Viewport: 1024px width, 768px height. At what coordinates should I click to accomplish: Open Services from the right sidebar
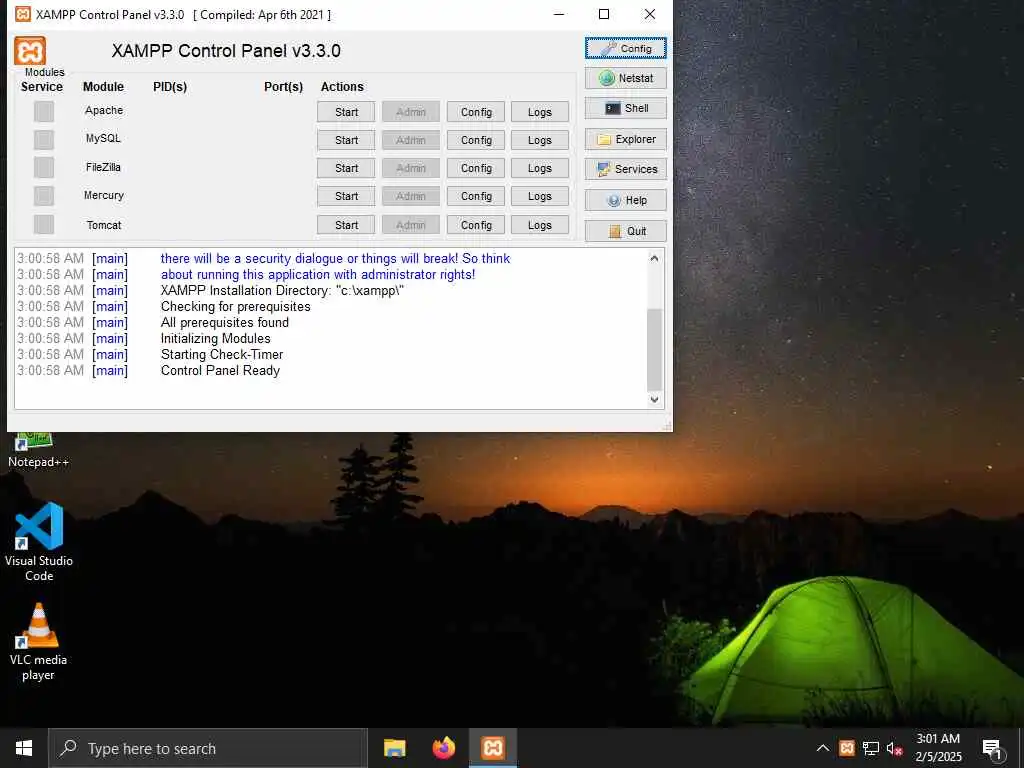click(x=626, y=169)
